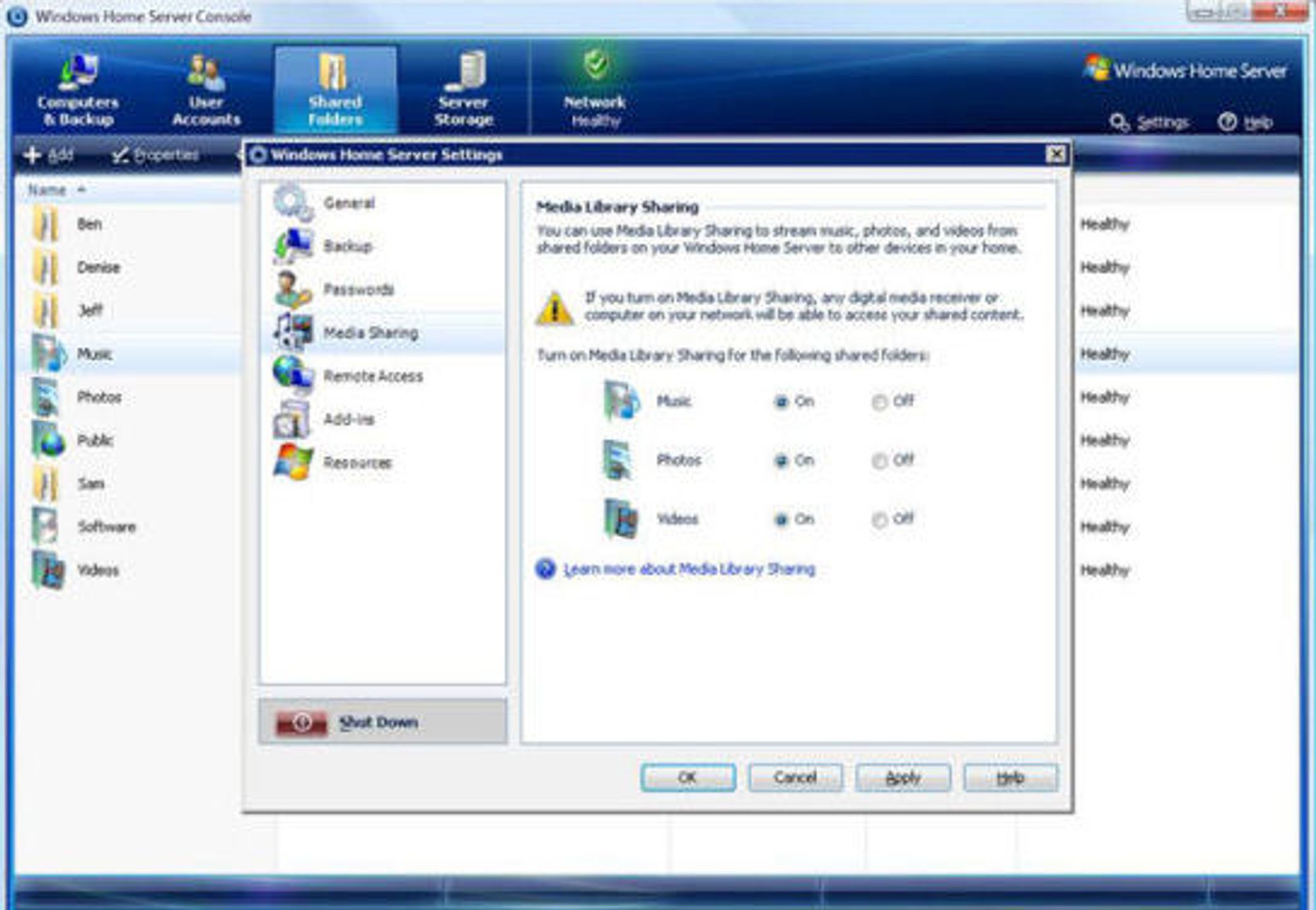Click the Cancel button
1316x910 pixels.
tap(796, 778)
